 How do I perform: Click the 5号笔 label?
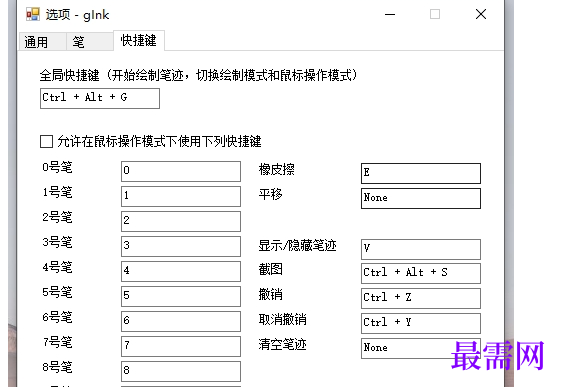(x=57, y=292)
